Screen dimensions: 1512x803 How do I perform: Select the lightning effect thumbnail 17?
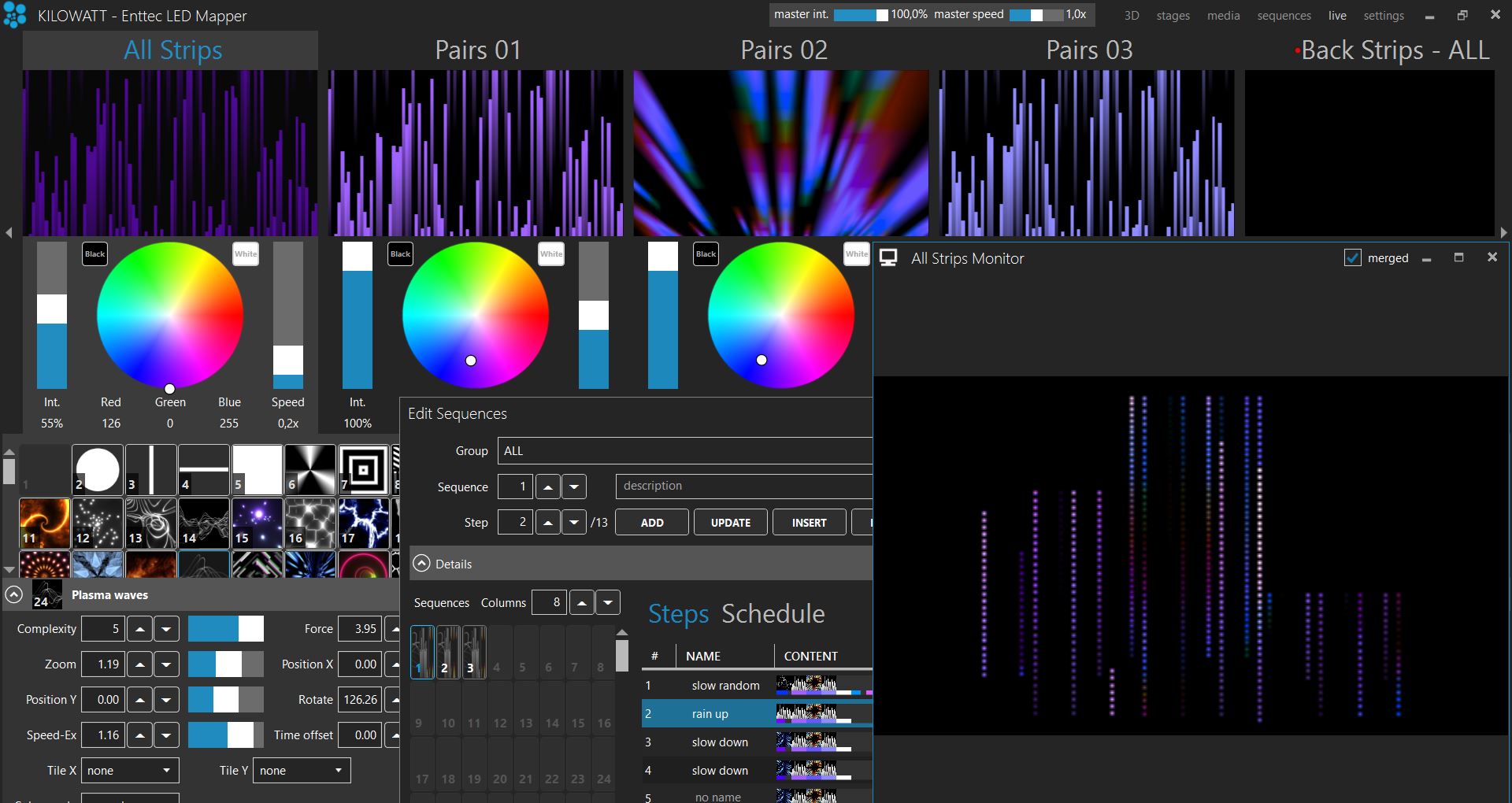point(363,523)
